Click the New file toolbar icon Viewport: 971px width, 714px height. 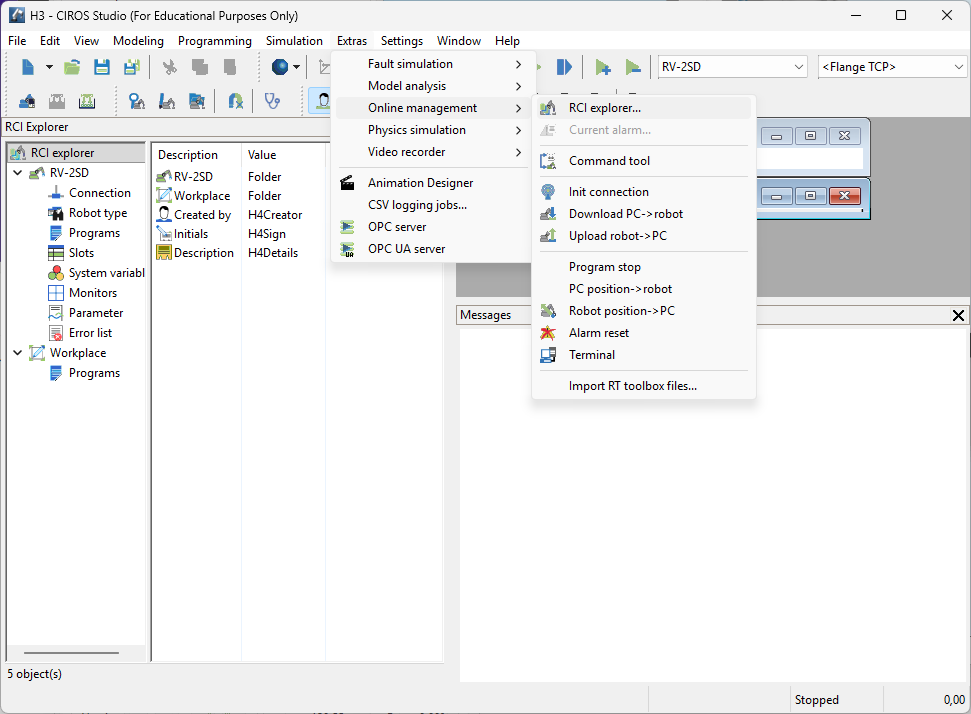click(28, 67)
